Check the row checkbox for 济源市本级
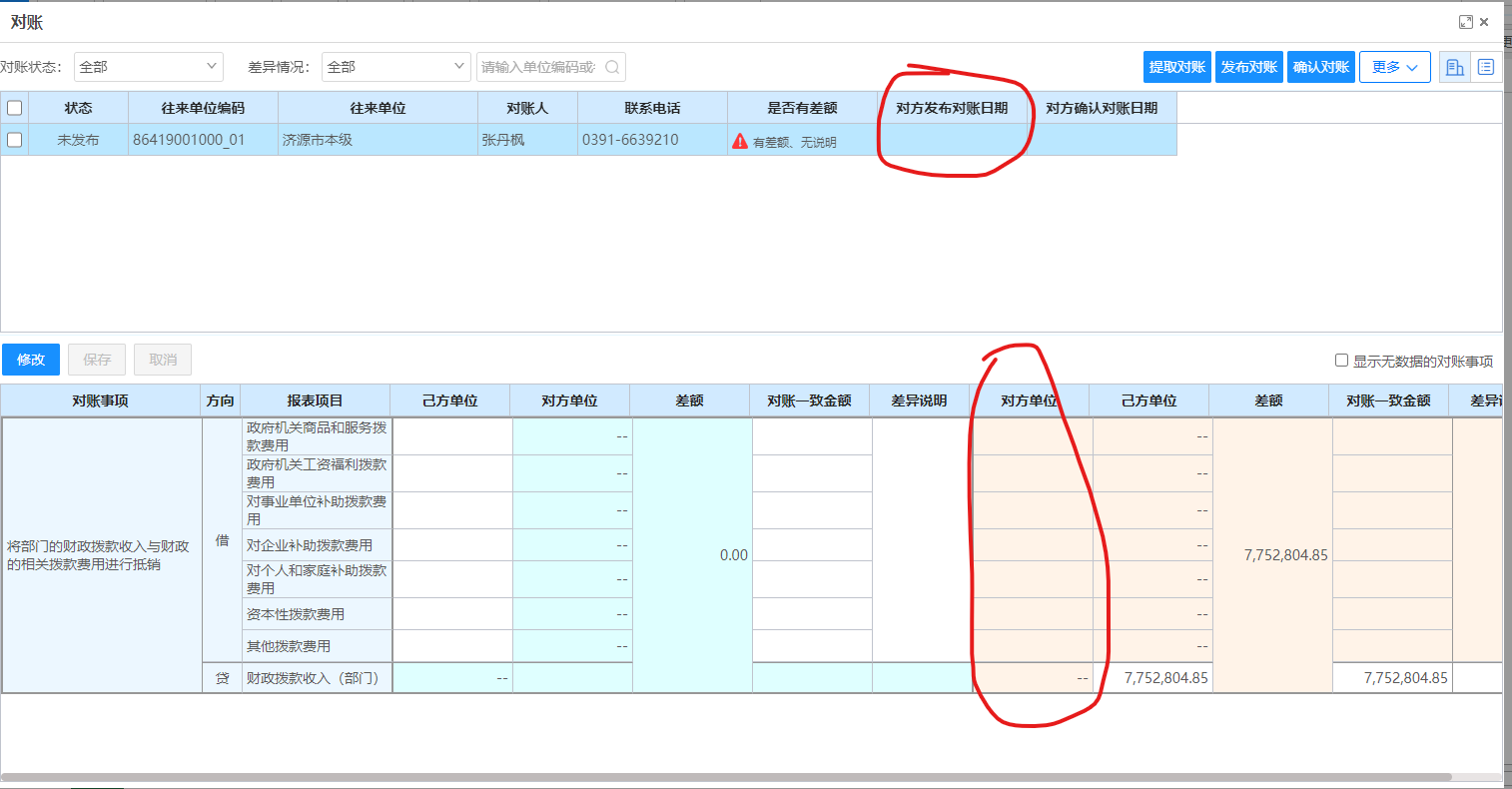 (x=15, y=140)
